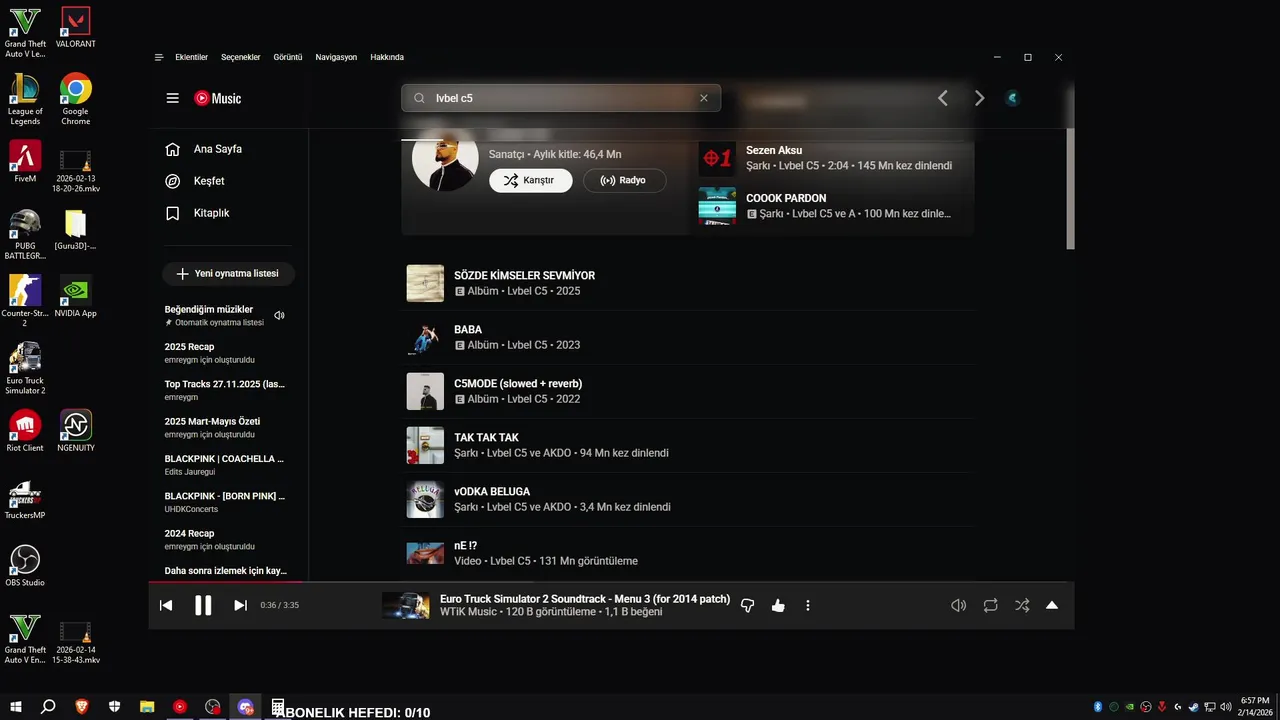This screenshot has height=720, width=1280.
Task: Clear the search box with the X
Action: [704, 98]
